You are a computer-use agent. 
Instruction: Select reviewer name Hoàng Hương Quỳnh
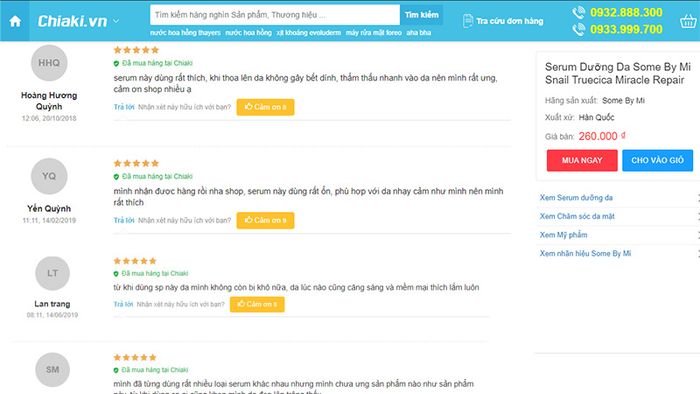49,101
